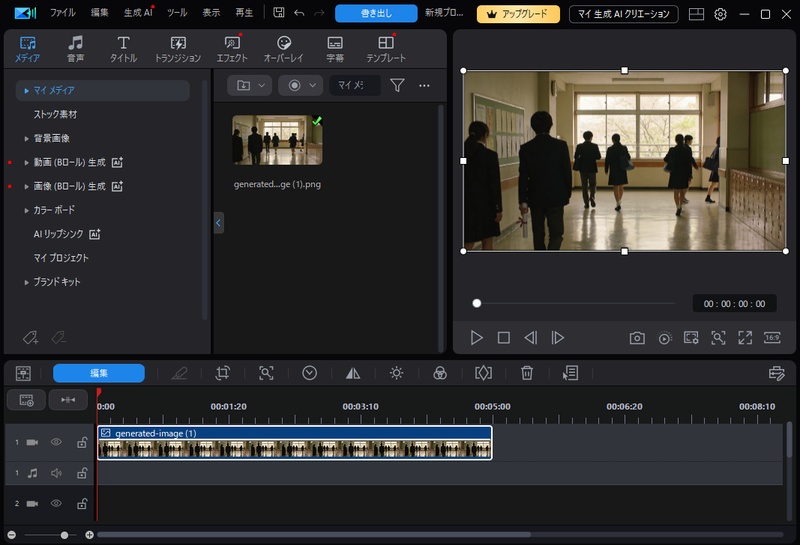Open the color adjustment sun icon
The width and height of the screenshot is (800, 545).
point(396,373)
